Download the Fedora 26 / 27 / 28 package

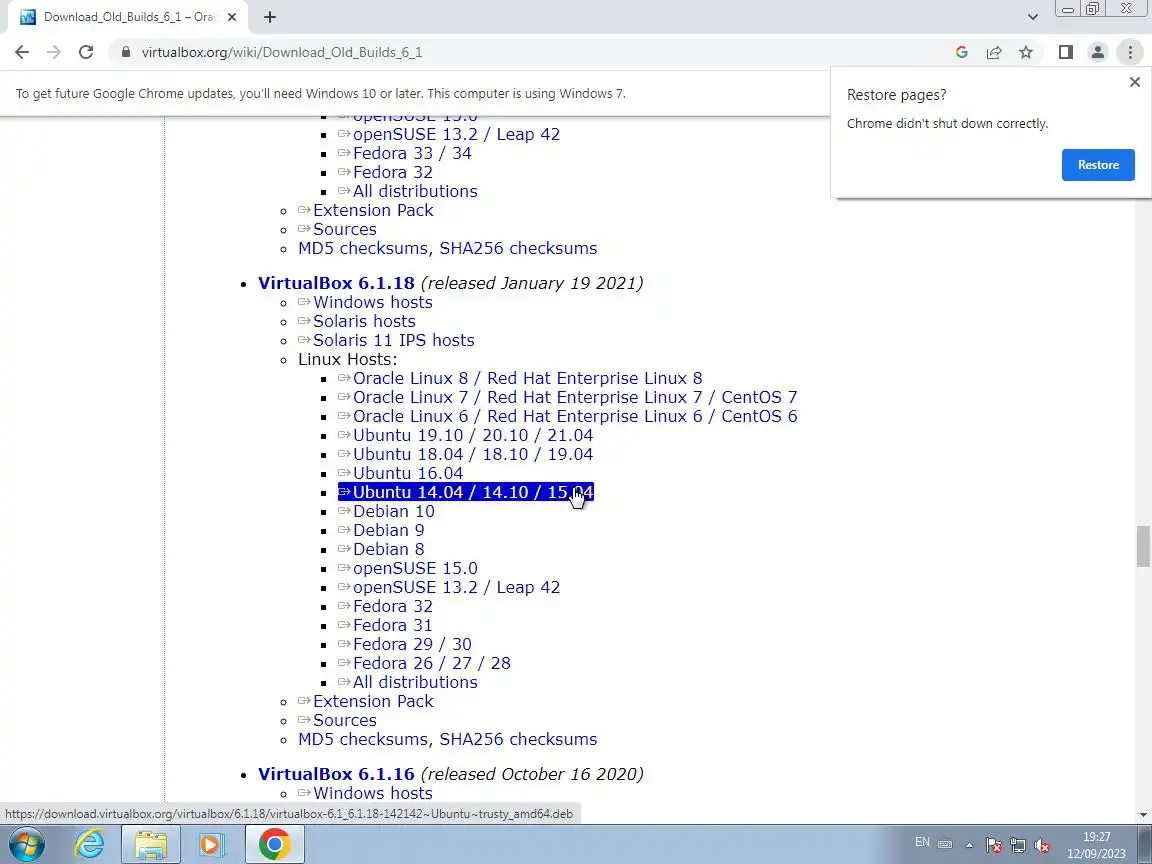click(x=431, y=663)
